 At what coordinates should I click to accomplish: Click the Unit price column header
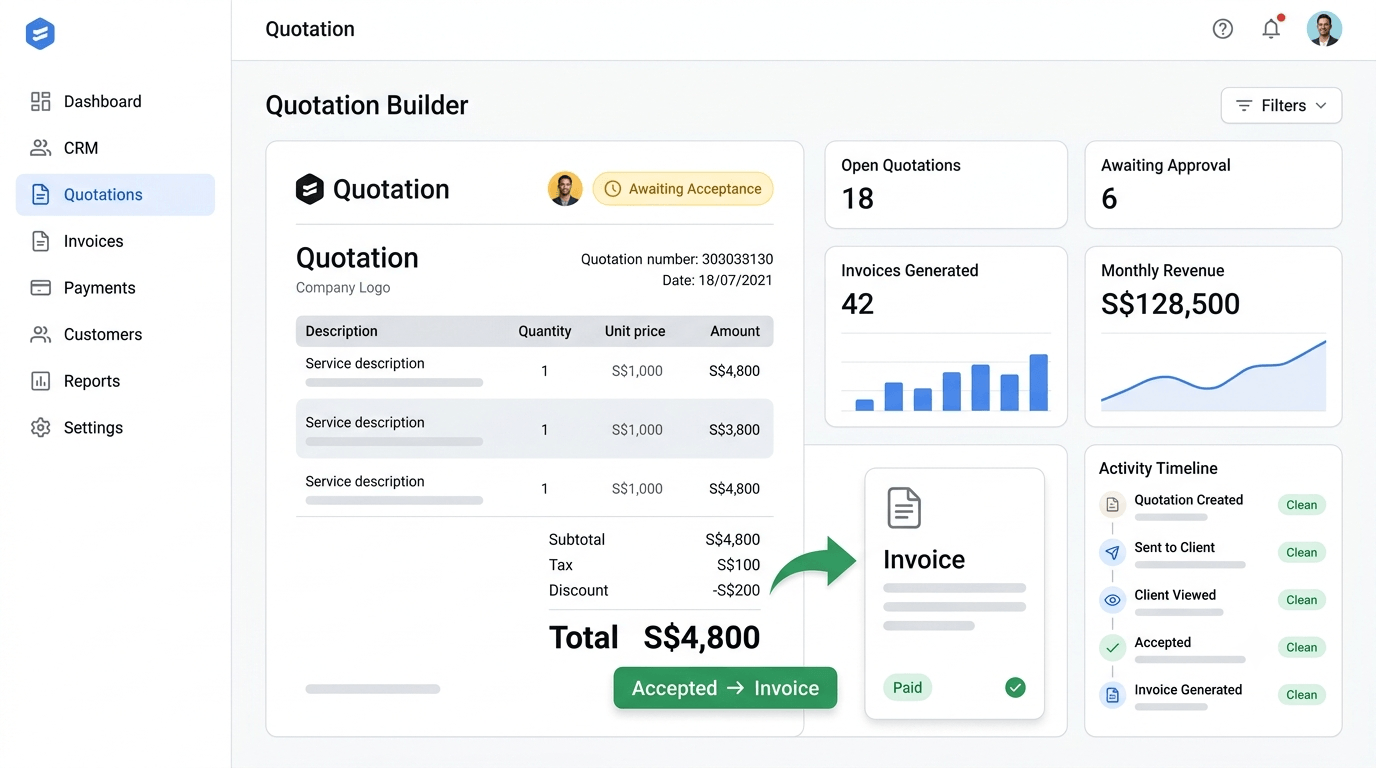[635, 331]
